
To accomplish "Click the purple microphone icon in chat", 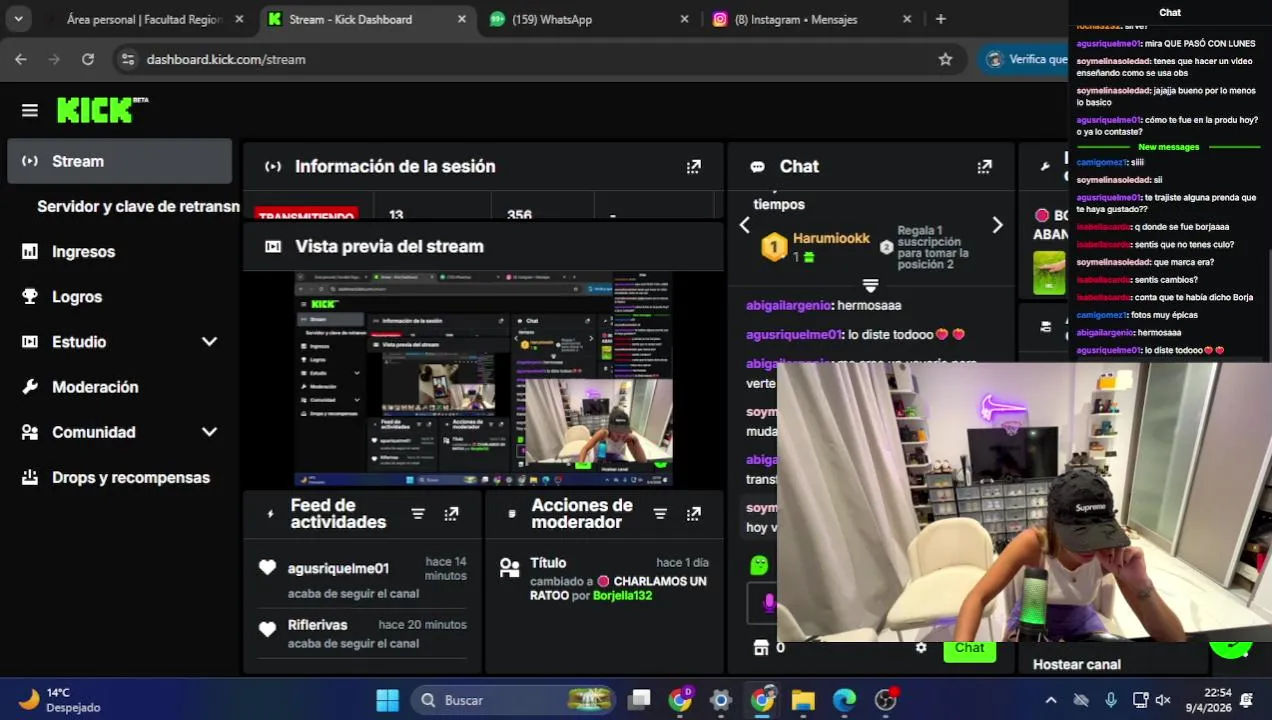I will 767,603.
